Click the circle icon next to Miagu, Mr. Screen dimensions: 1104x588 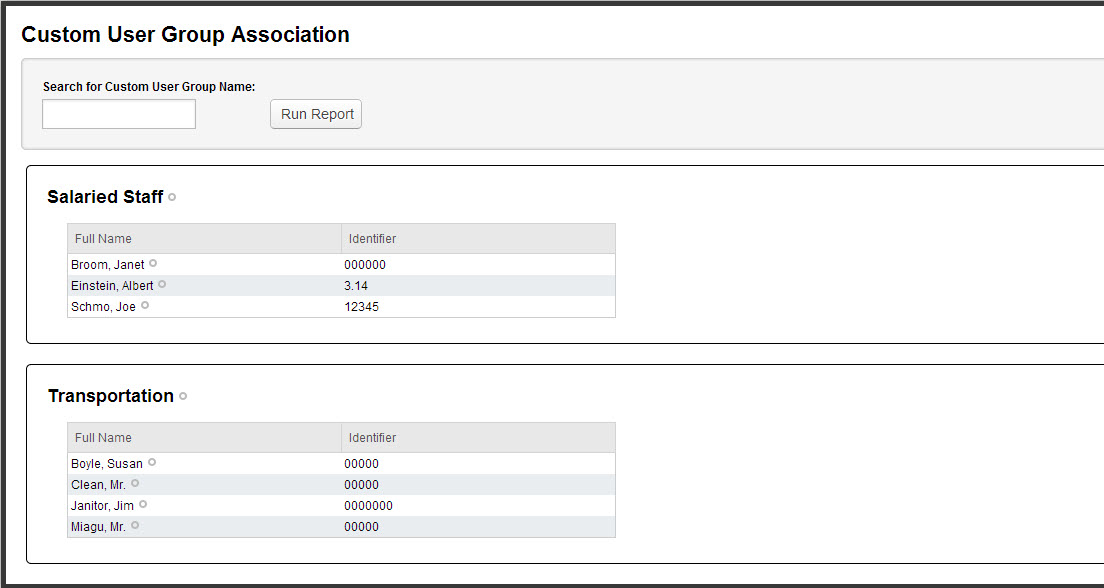(x=134, y=525)
